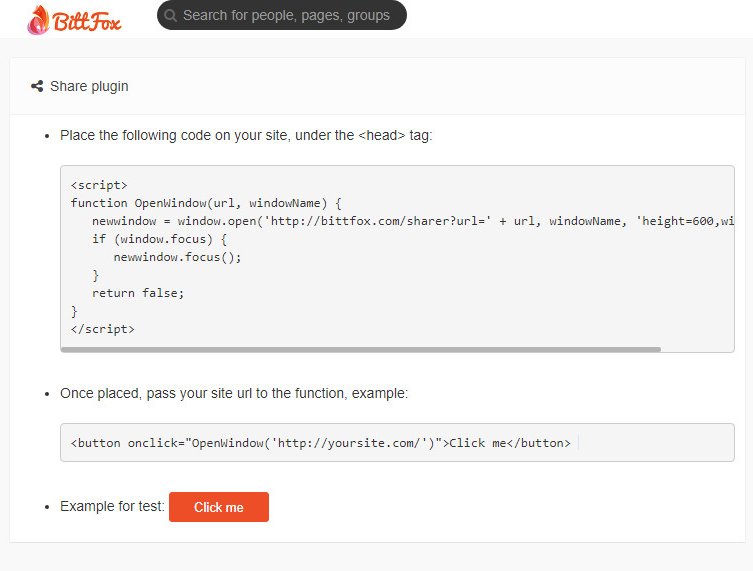This screenshot has width=753, height=571.
Task: Click the opening <script> tag line
Action: point(99,185)
